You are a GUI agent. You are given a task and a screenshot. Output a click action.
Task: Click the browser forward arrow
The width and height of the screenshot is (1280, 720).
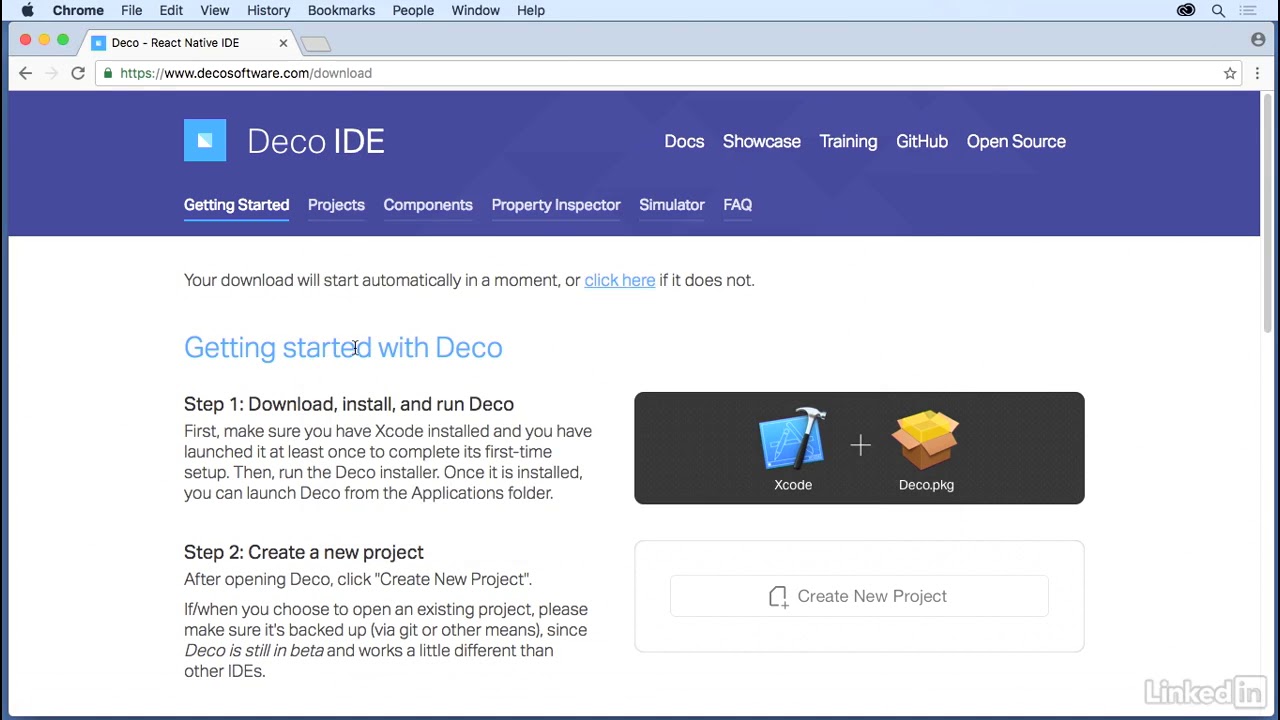click(x=52, y=73)
